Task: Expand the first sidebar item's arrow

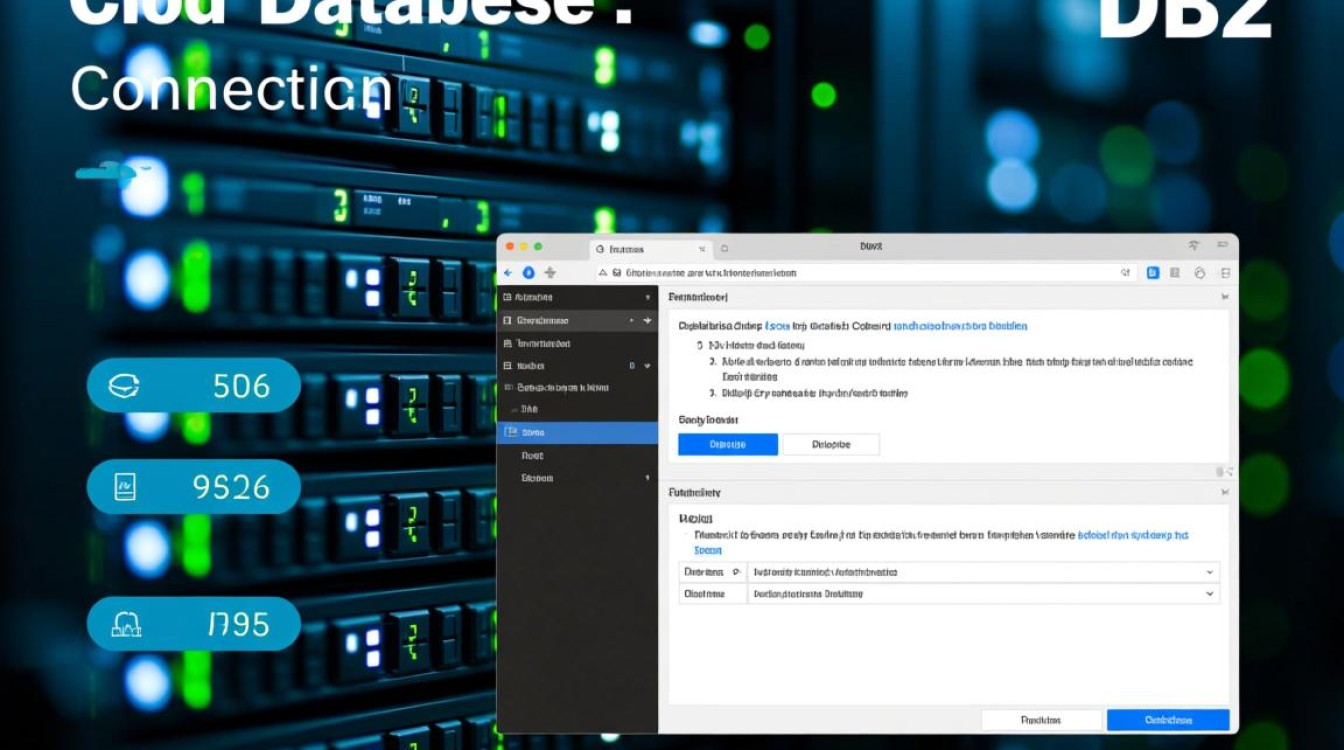Action: coord(648,298)
